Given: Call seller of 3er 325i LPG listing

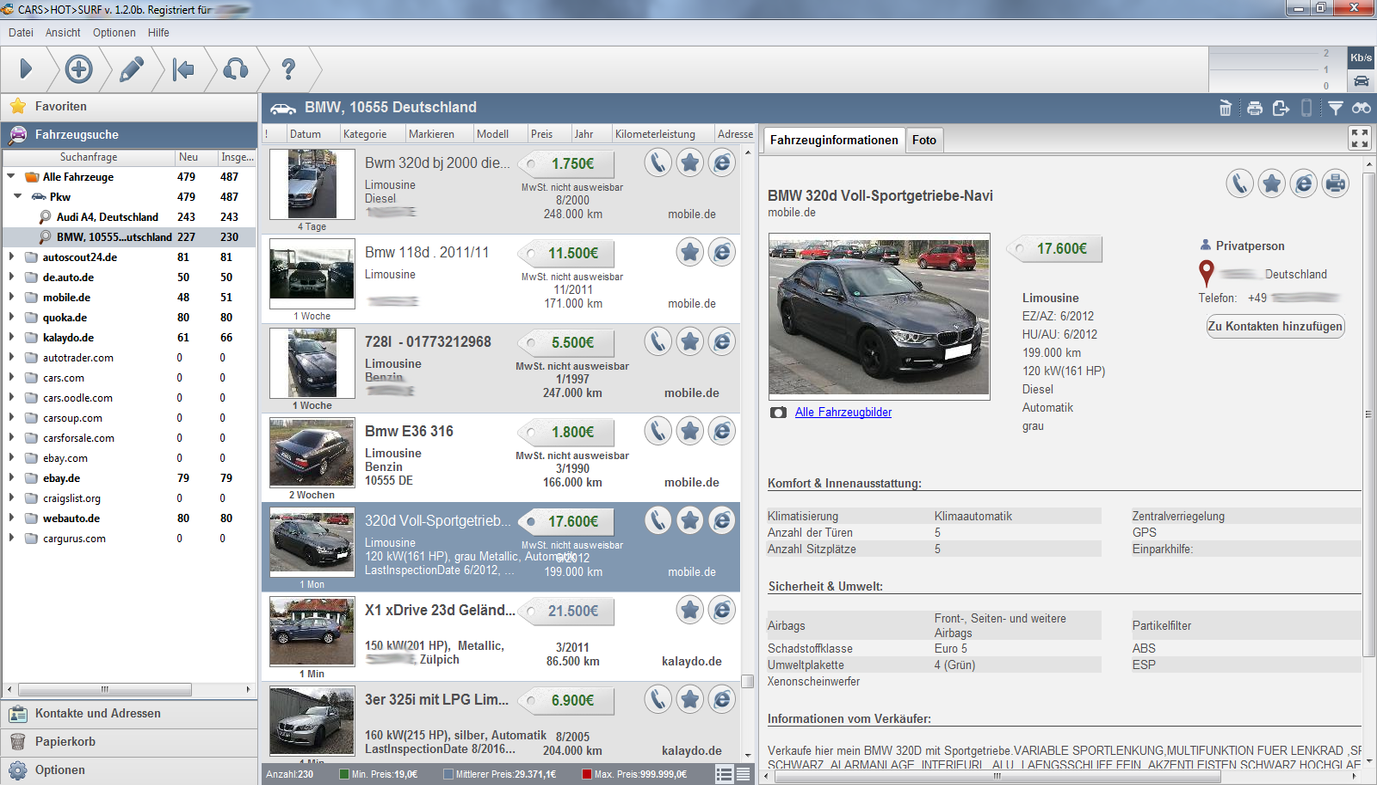Looking at the screenshot, I should click(x=658, y=699).
